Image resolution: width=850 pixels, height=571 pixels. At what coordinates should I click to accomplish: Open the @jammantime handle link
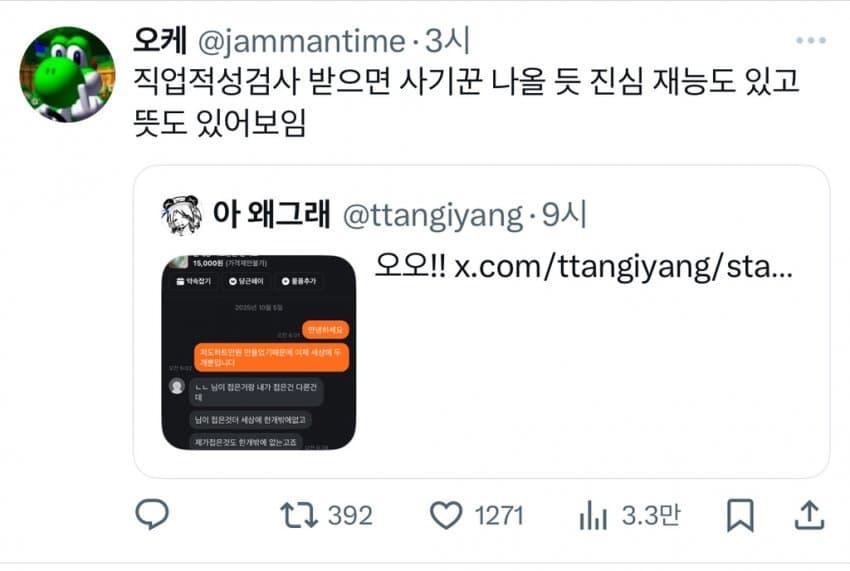(x=301, y=41)
